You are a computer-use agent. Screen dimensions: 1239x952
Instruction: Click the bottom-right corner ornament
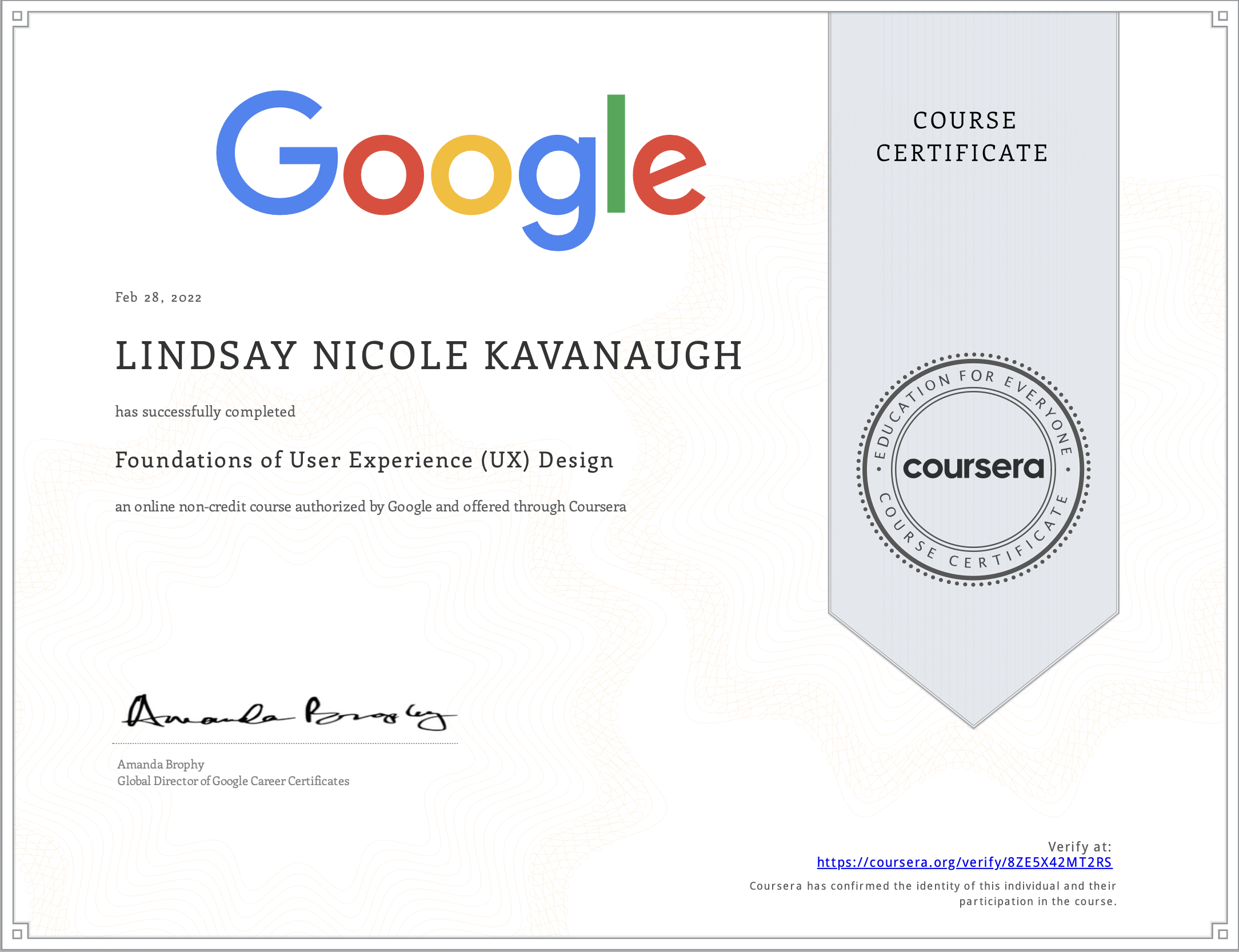point(1222,934)
